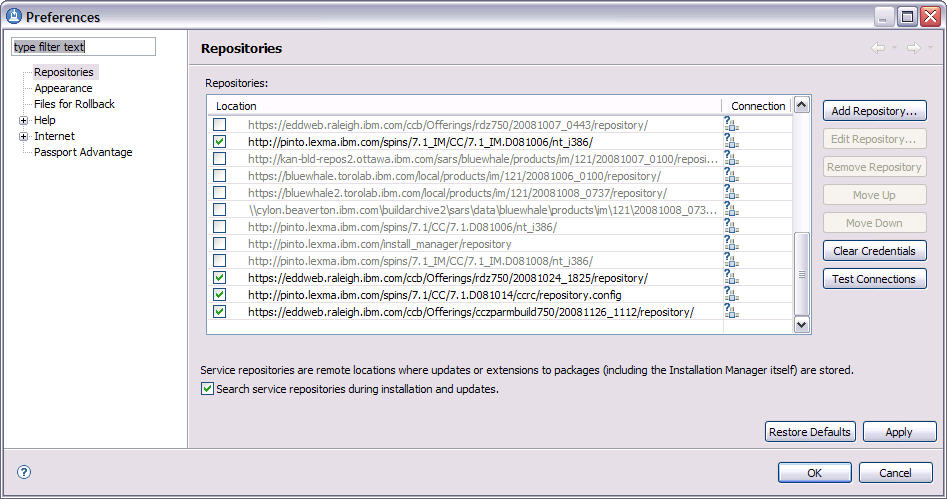Expand the Help tree node
947x499 pixels.
tap(24, 120)
